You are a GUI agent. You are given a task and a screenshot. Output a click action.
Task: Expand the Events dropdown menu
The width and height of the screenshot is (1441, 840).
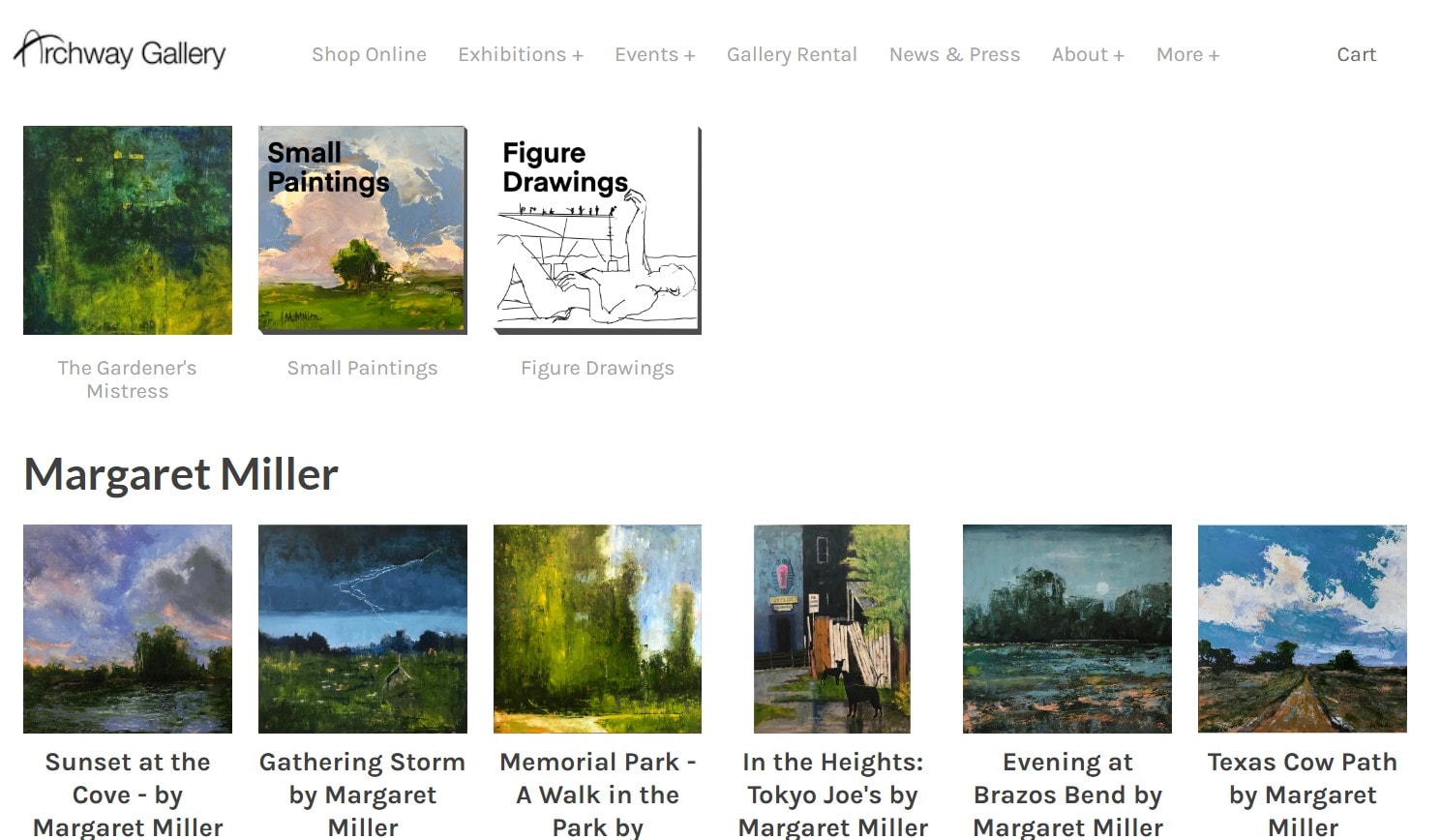pos(655,54)
